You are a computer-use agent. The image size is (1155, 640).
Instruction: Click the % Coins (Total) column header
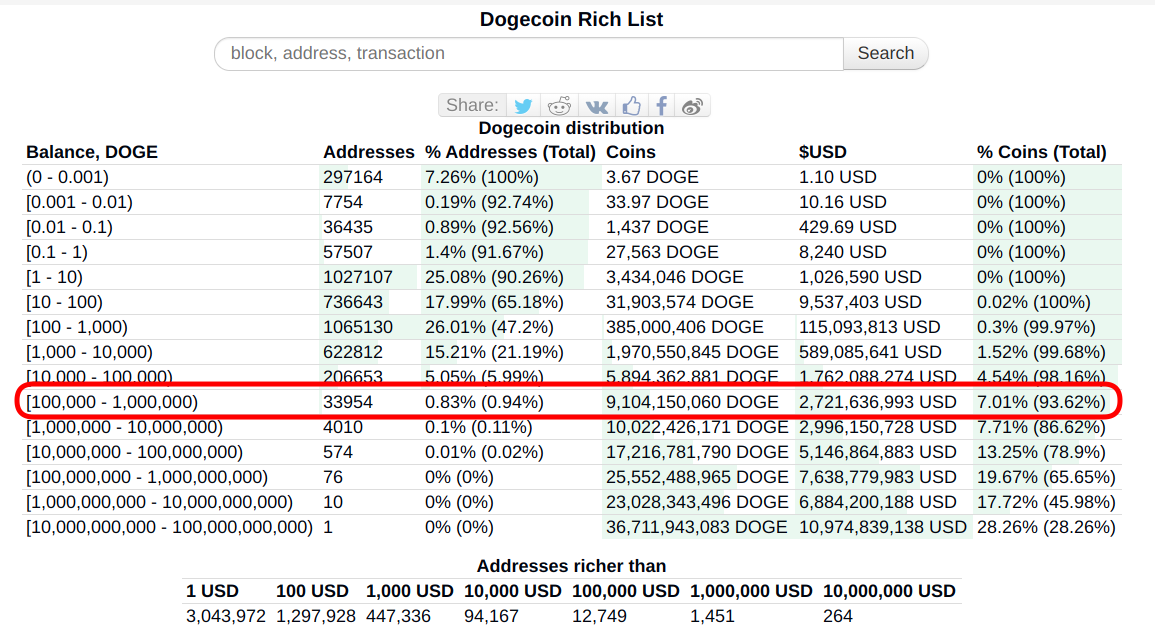tap(1041, 152)
